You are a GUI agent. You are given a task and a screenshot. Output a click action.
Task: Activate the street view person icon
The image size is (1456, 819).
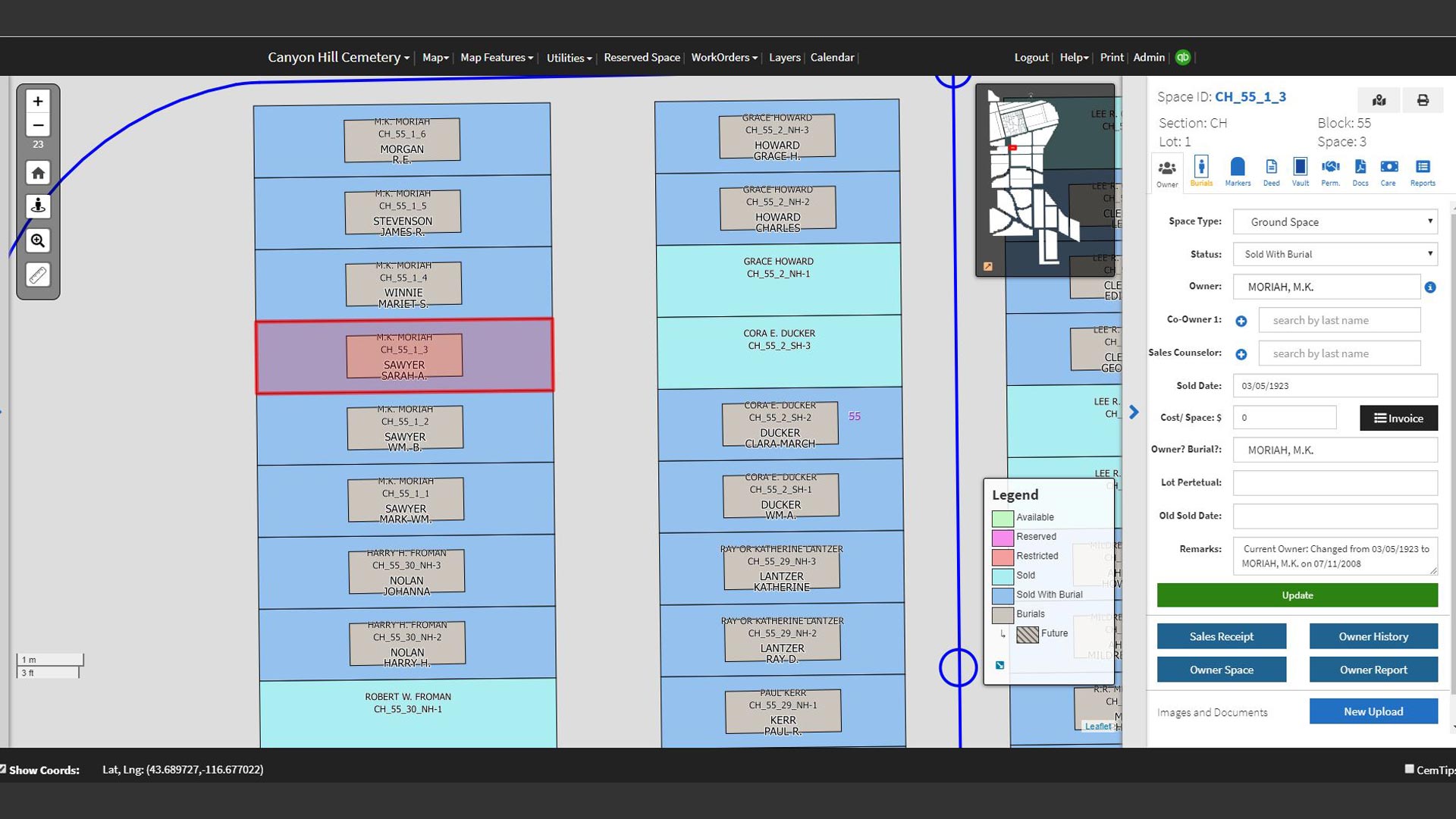click(38, 206)
